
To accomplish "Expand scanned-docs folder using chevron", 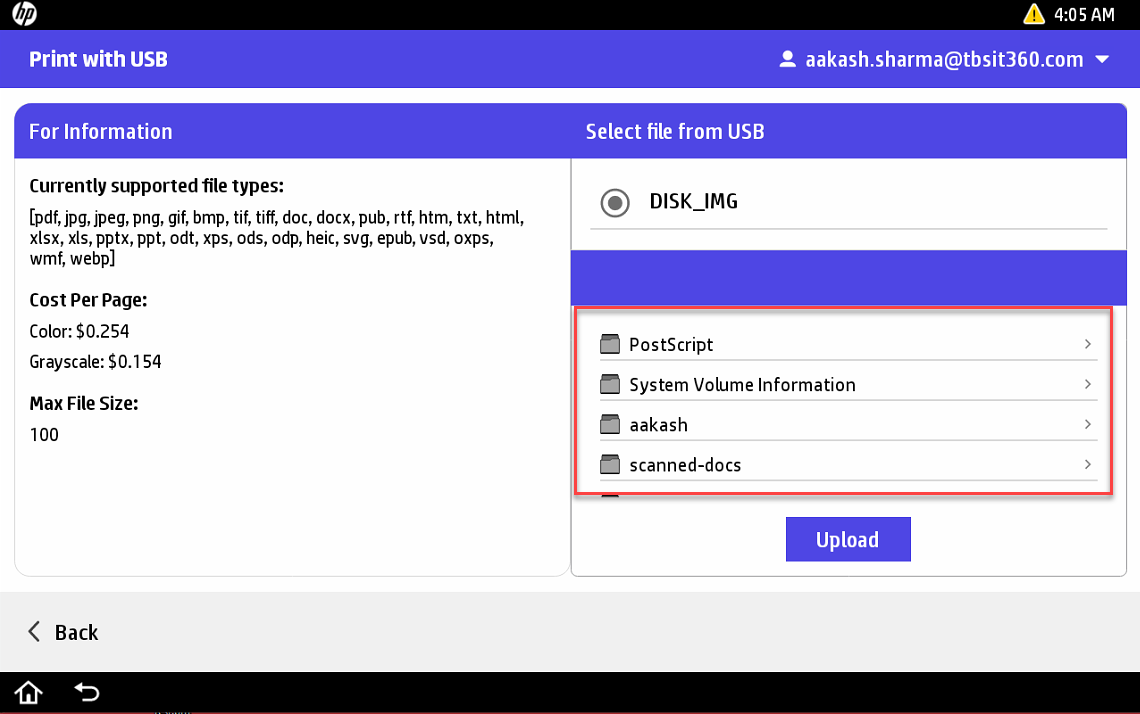I will point(1088,464).
